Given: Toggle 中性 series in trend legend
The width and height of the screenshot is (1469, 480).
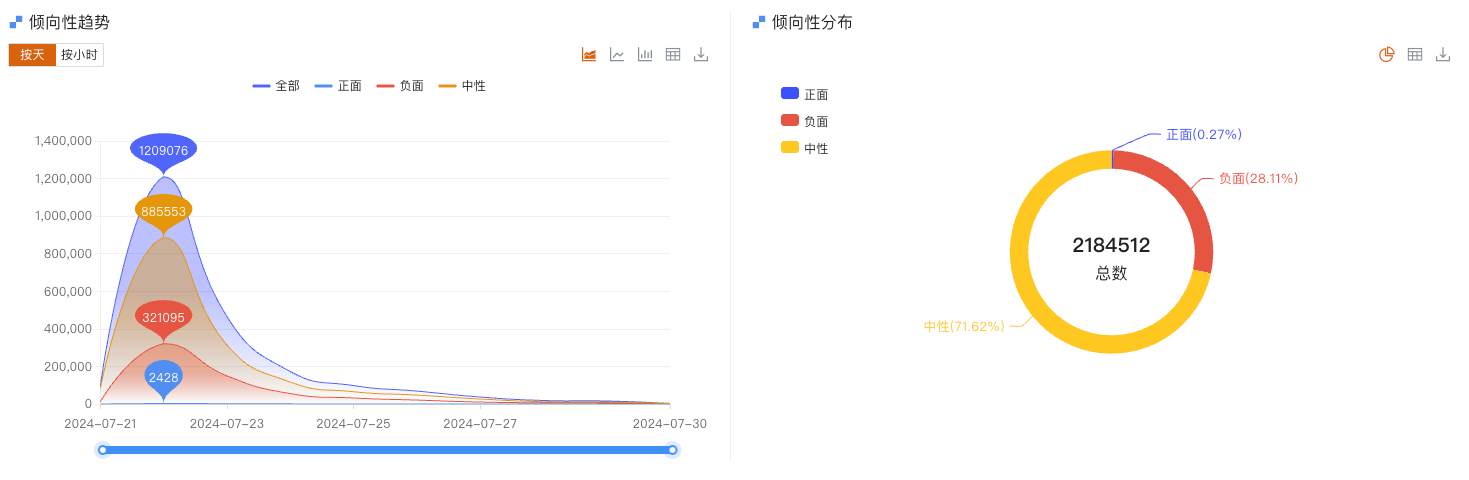Looking at the screenshot, I should [x=462, y=86].
